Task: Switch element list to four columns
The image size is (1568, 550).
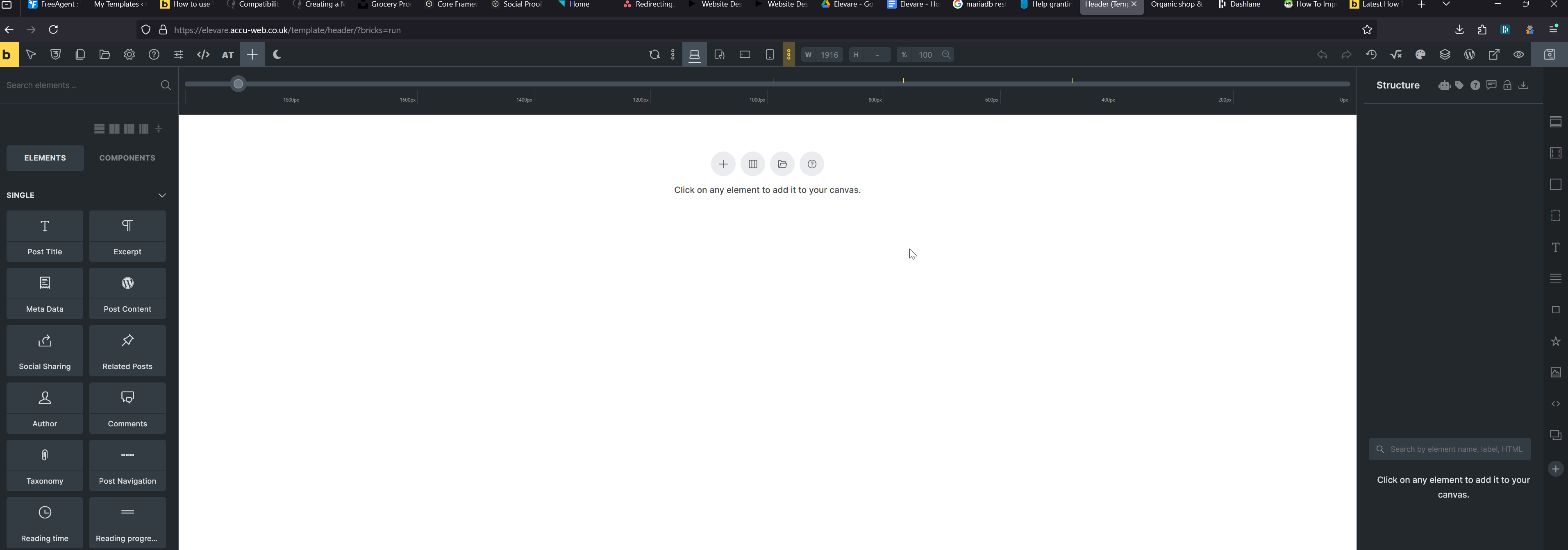Action: (144, 129)
